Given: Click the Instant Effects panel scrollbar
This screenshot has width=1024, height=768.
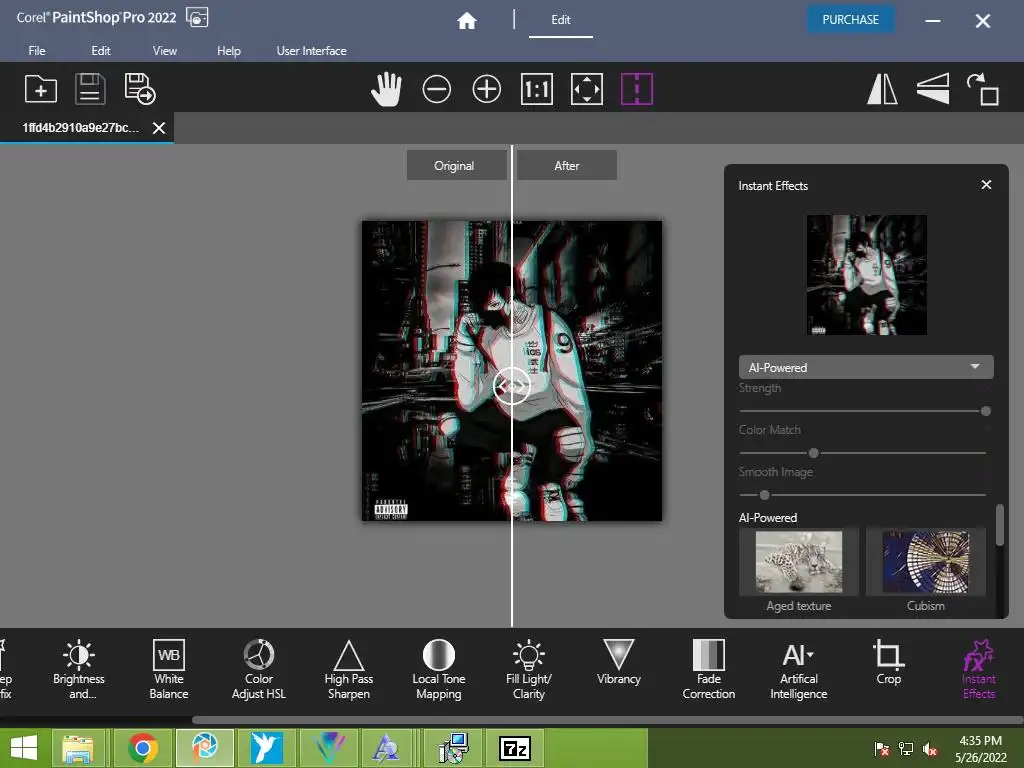Looking at the screenshot, I should coord(1000,524).
